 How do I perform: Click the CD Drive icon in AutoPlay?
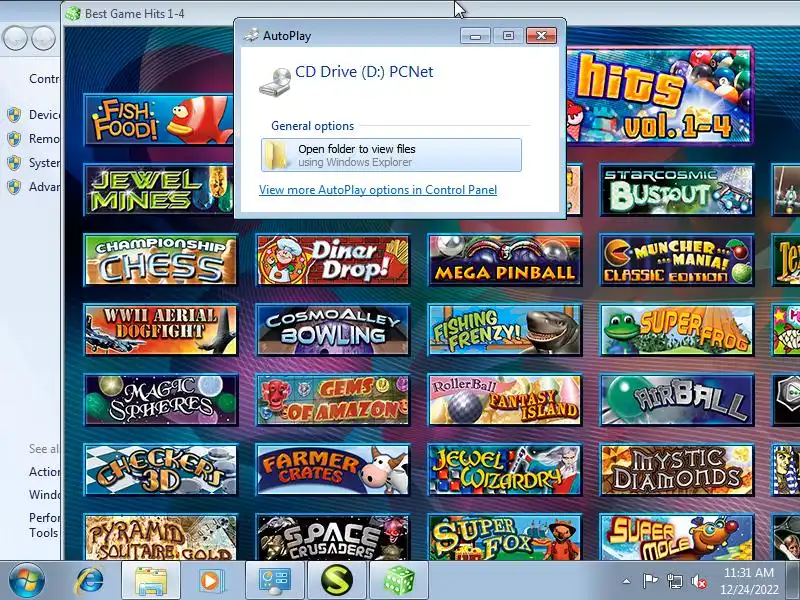275,81
